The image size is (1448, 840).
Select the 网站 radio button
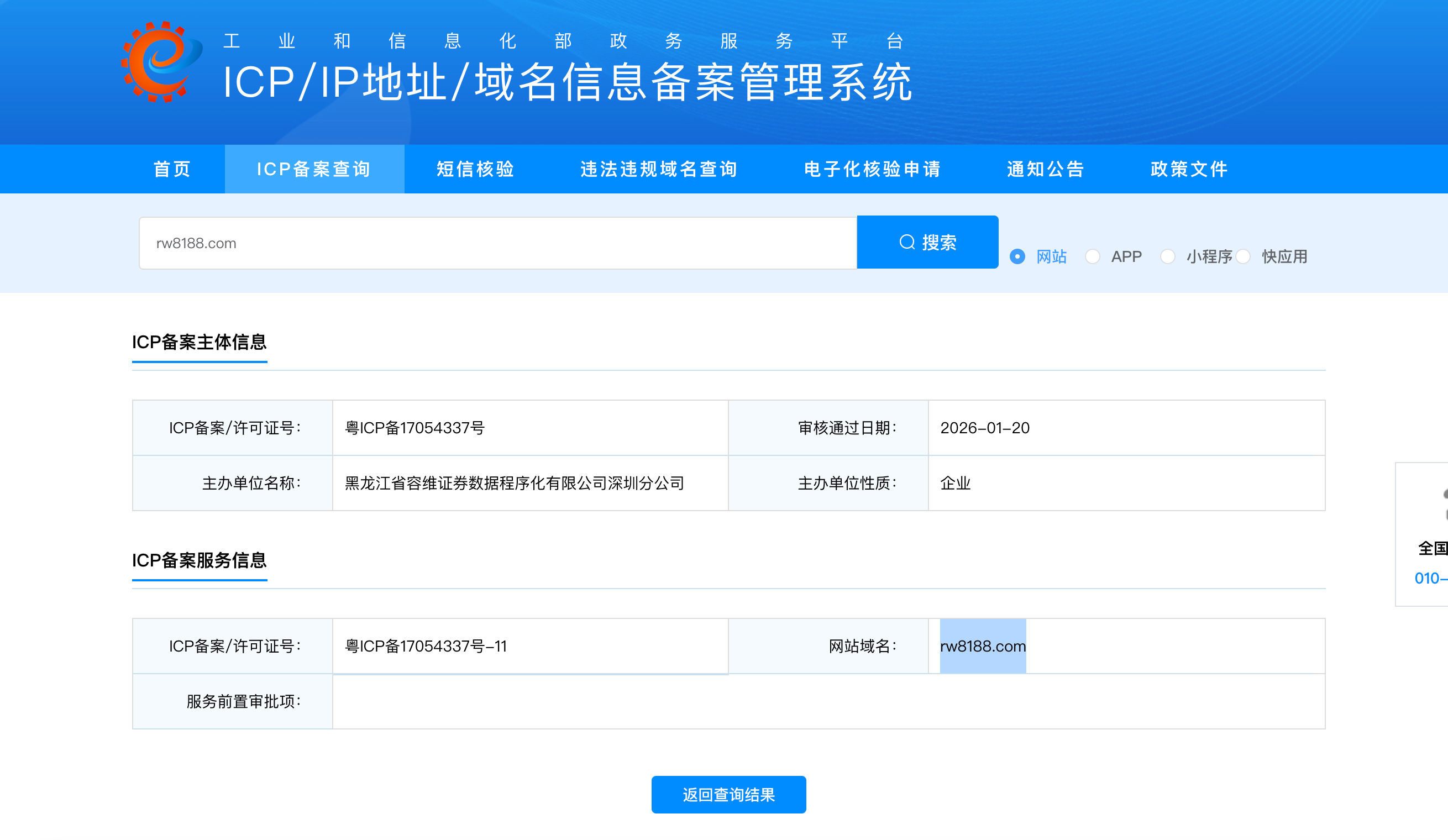(x=1017, y=257)
